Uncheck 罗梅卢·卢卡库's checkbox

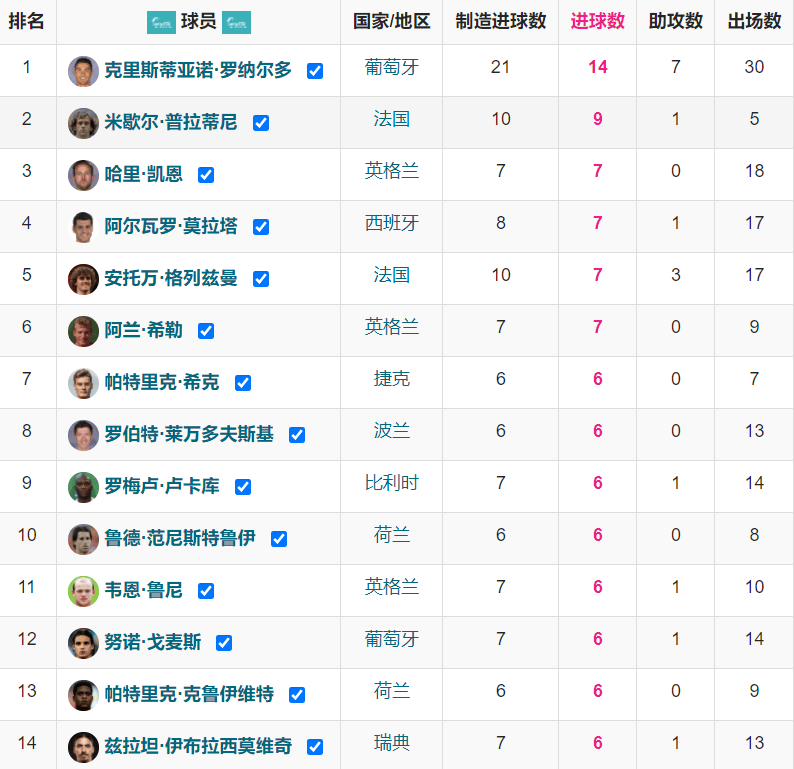pos(243,487)
